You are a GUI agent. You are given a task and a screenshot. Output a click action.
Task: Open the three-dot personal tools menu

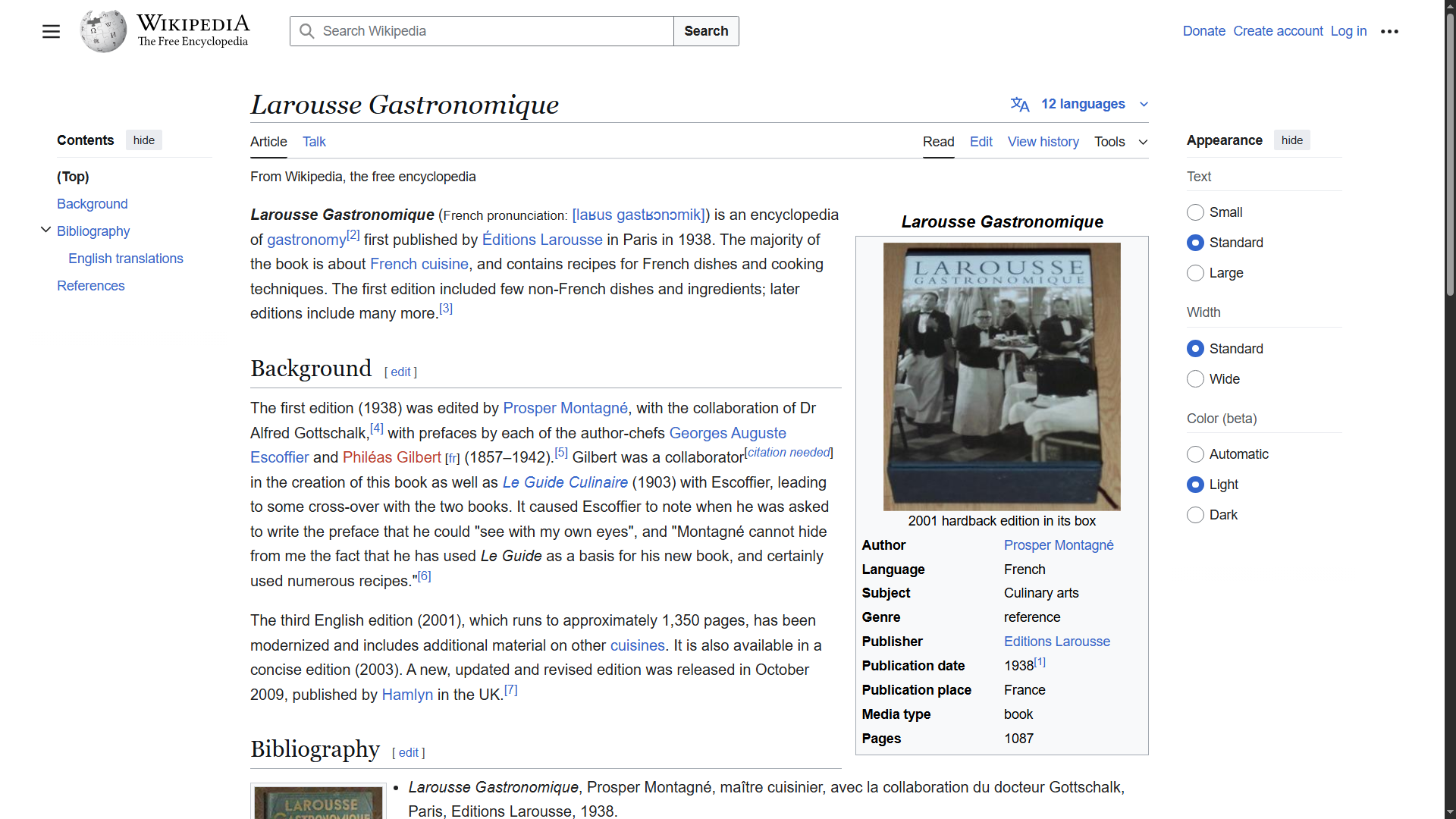1389,31
